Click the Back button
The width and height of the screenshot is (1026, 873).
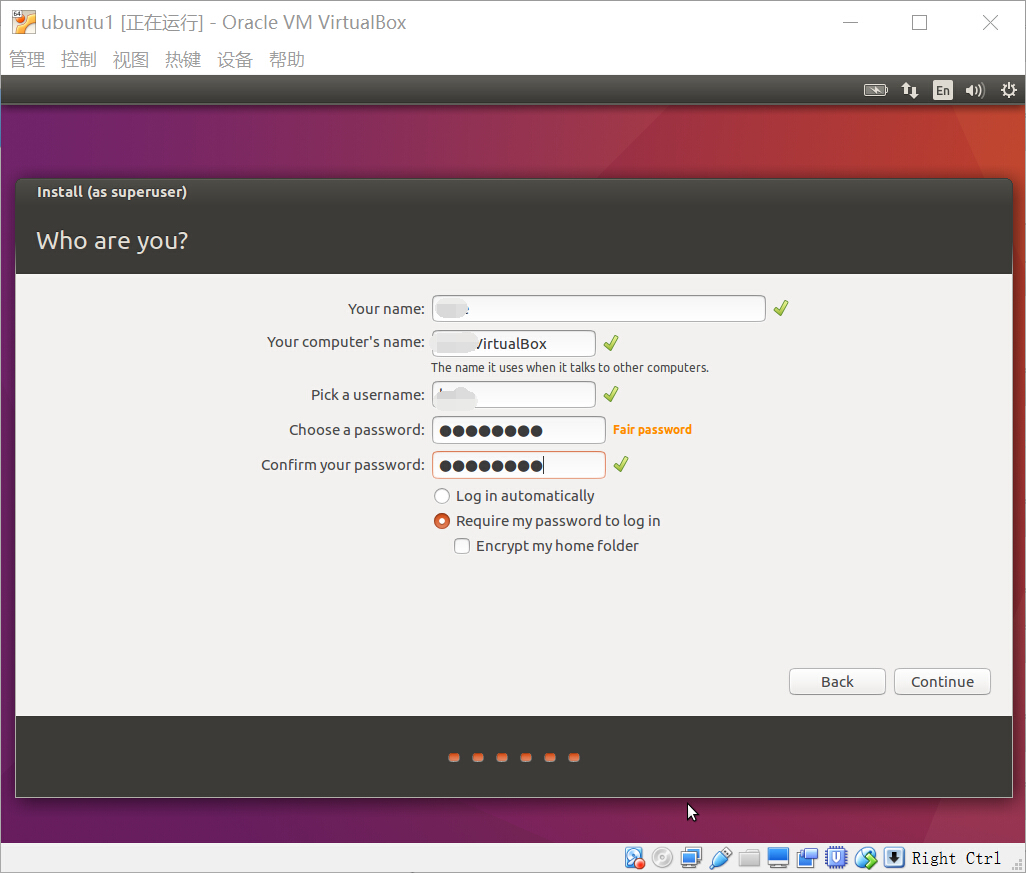pos(837,682)
